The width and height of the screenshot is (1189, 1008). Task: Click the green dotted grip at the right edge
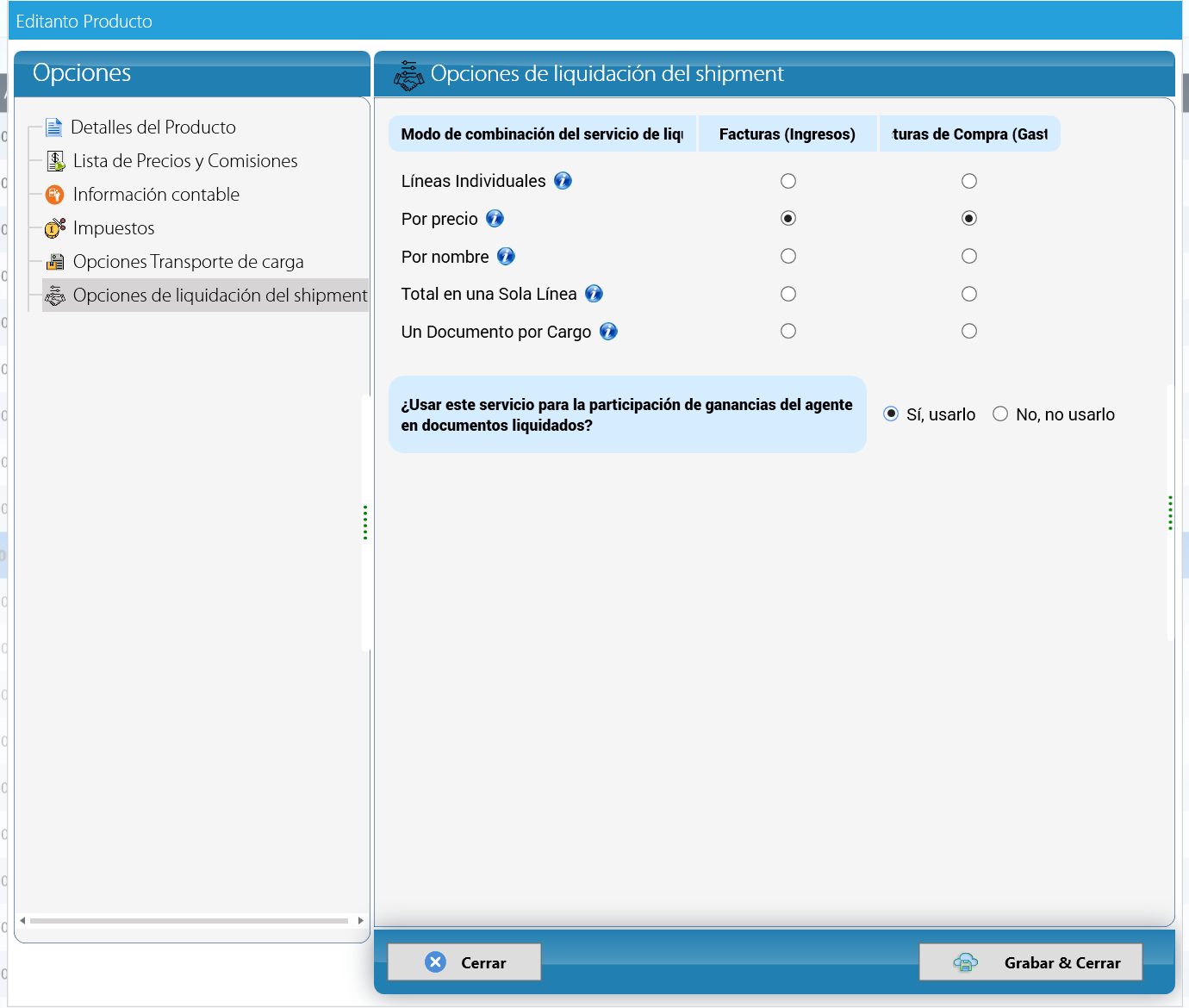coord(1170,513)
